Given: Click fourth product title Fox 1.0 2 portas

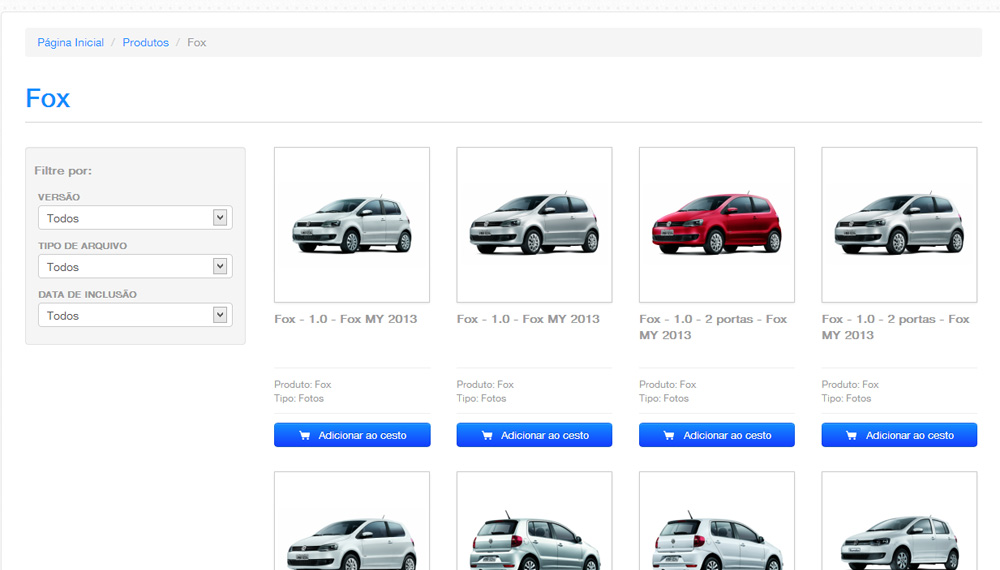Looking at the screenshot, I should coord(895,327).
